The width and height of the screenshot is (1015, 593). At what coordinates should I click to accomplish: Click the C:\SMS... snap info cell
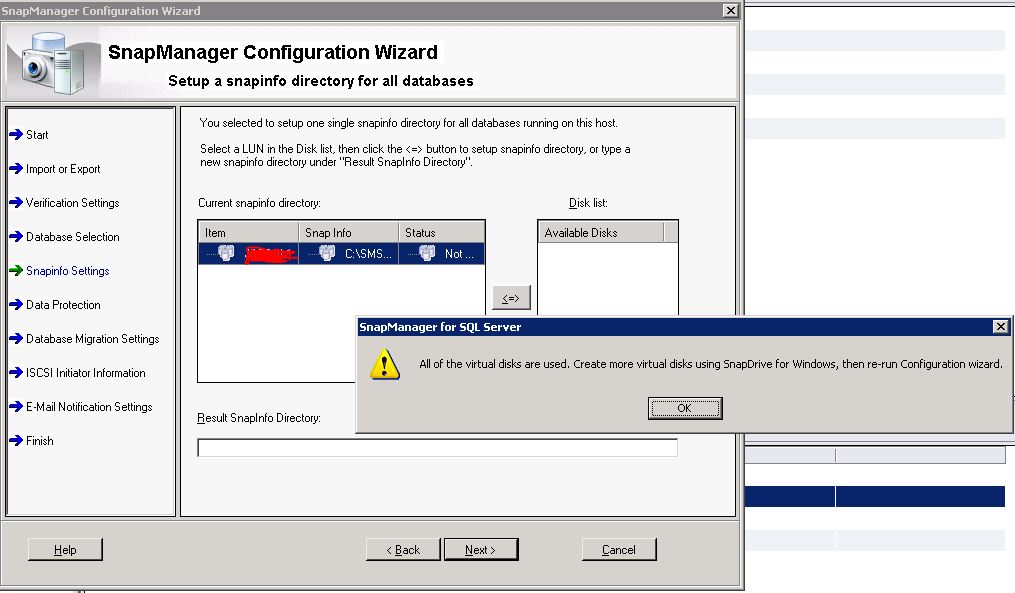pyautogui.click(x=348, y=254)
